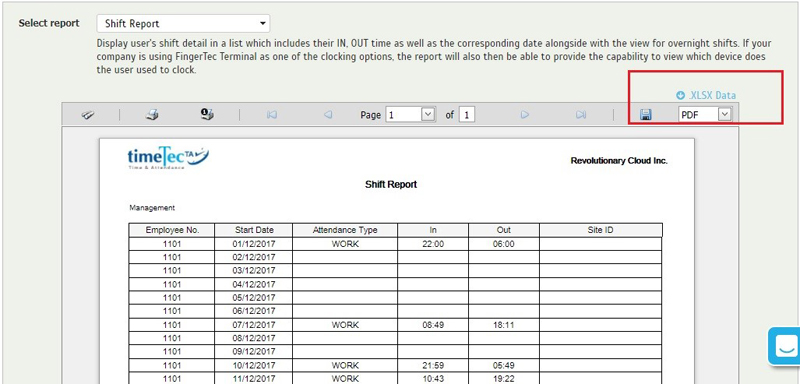Viewport: 800px width, 384px height.
Task: Go to previous page arrow
Action: tap(328, 115)
